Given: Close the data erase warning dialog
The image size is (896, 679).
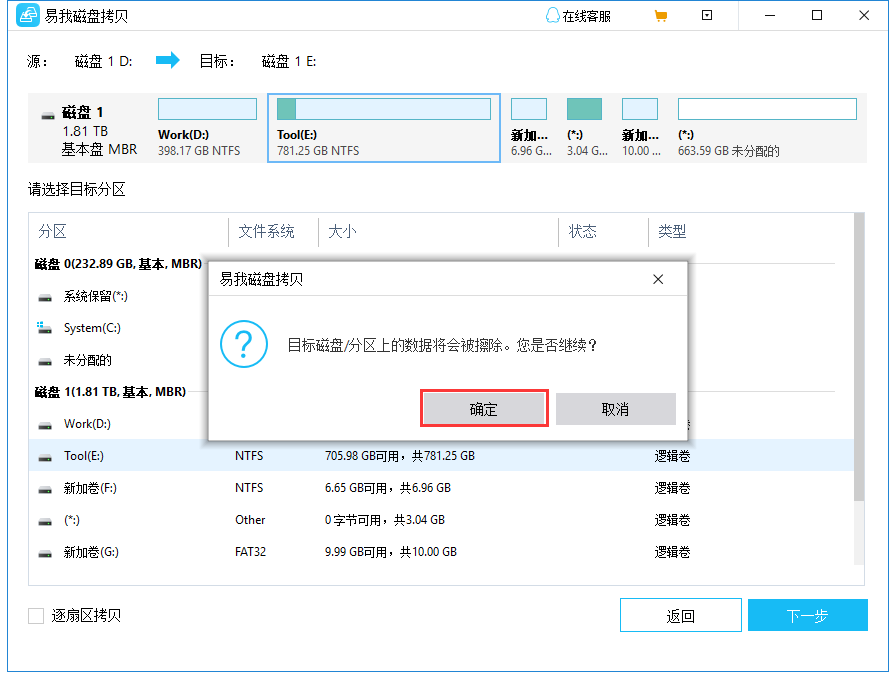Looking at the screenshot, I should 658,279.
